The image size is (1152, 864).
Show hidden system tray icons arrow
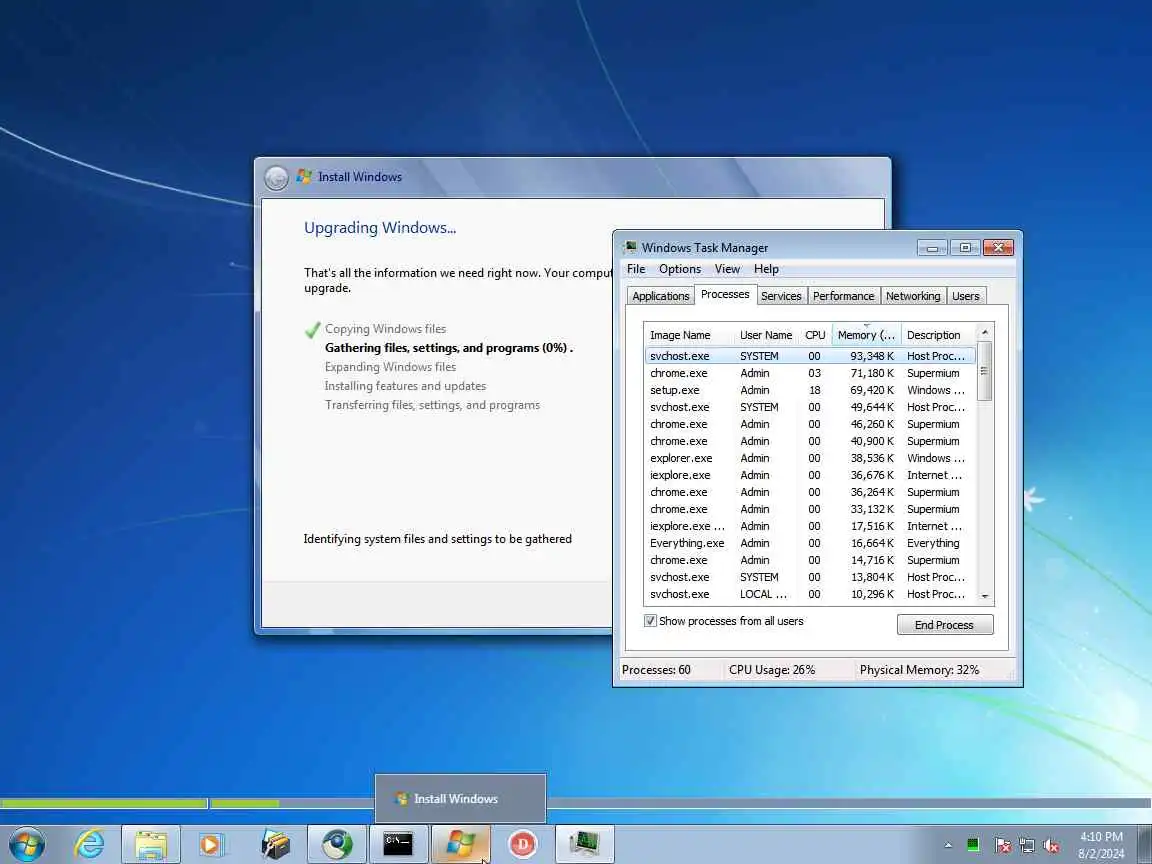[x=948, y=845]
